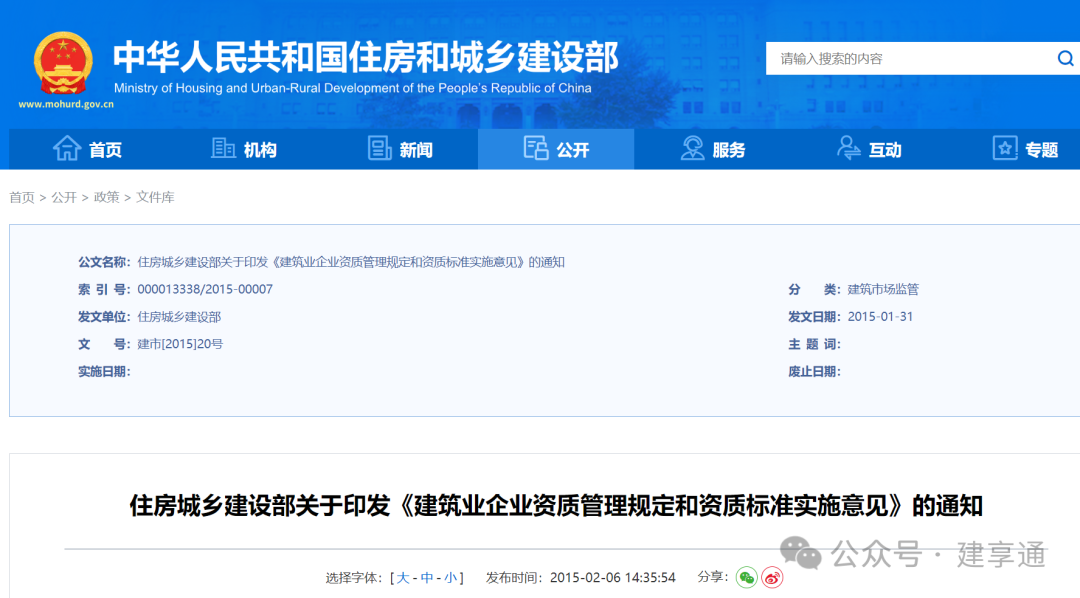Go to 首页 in the breadcrumb
The height and width of the screenshot is (598, 1080).
click(x=22, y=198)
